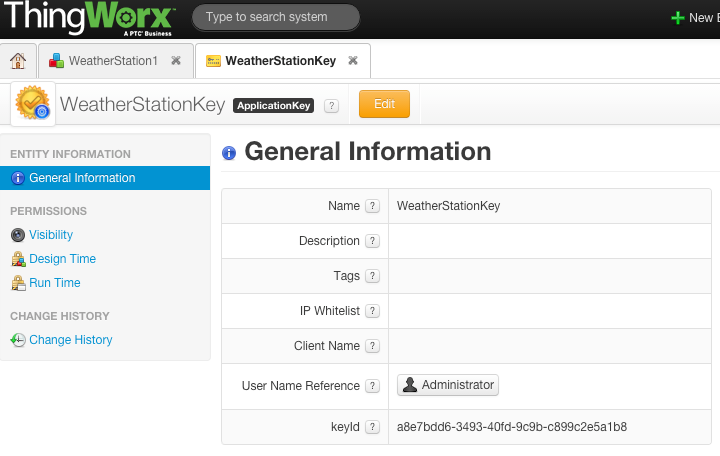Screen dimensions: 720x456
Task: Click the Change History clock icon
Action: (x=18, y=340)
